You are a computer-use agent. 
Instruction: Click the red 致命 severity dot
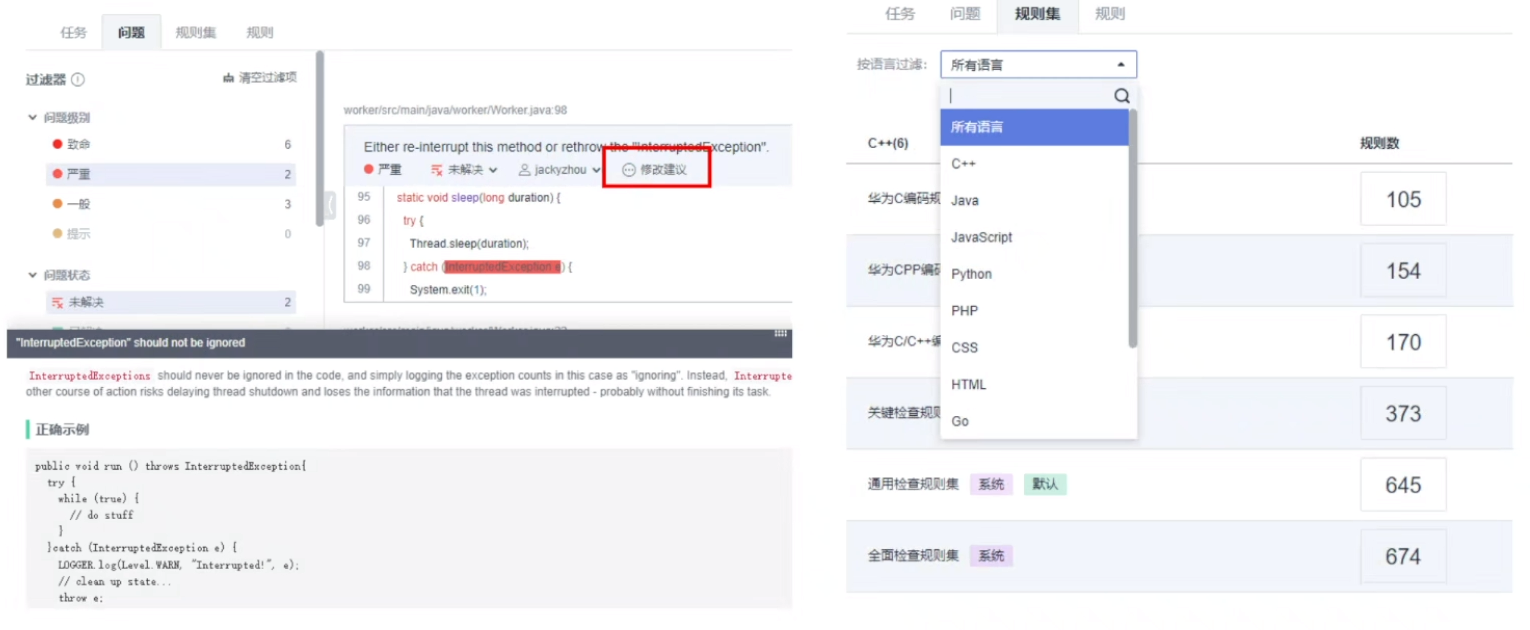tap(57, 145)
